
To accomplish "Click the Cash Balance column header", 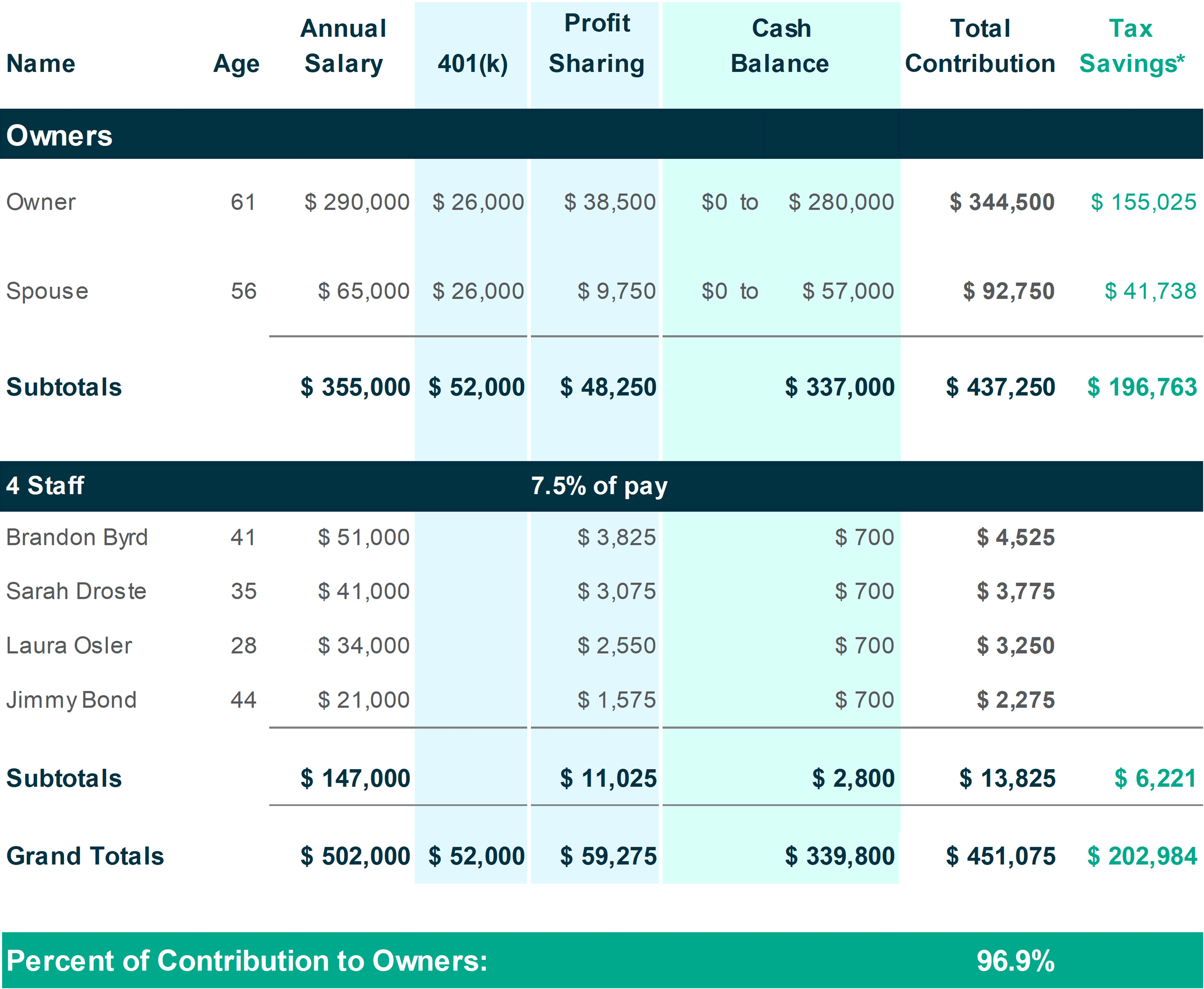I will [x=780, y=46].
